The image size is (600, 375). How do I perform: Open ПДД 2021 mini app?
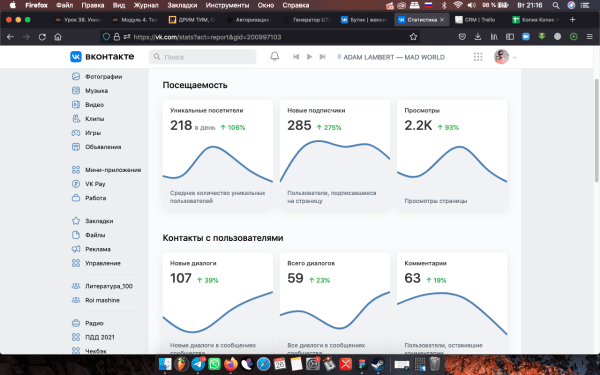pos(93,338)
